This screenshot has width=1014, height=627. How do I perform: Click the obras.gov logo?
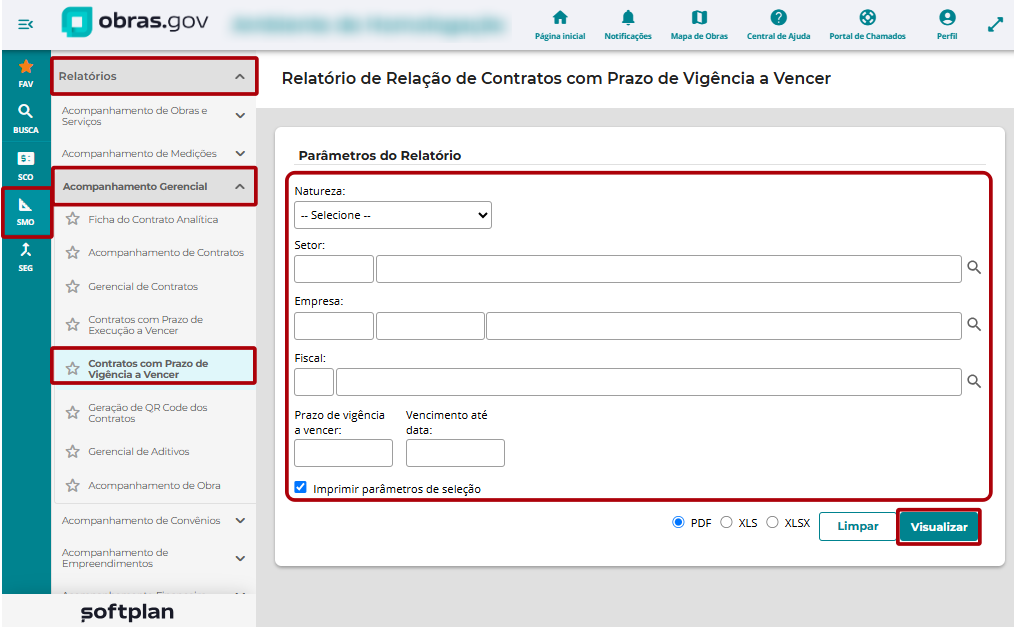pyautogui.click(x=135, y=22)
